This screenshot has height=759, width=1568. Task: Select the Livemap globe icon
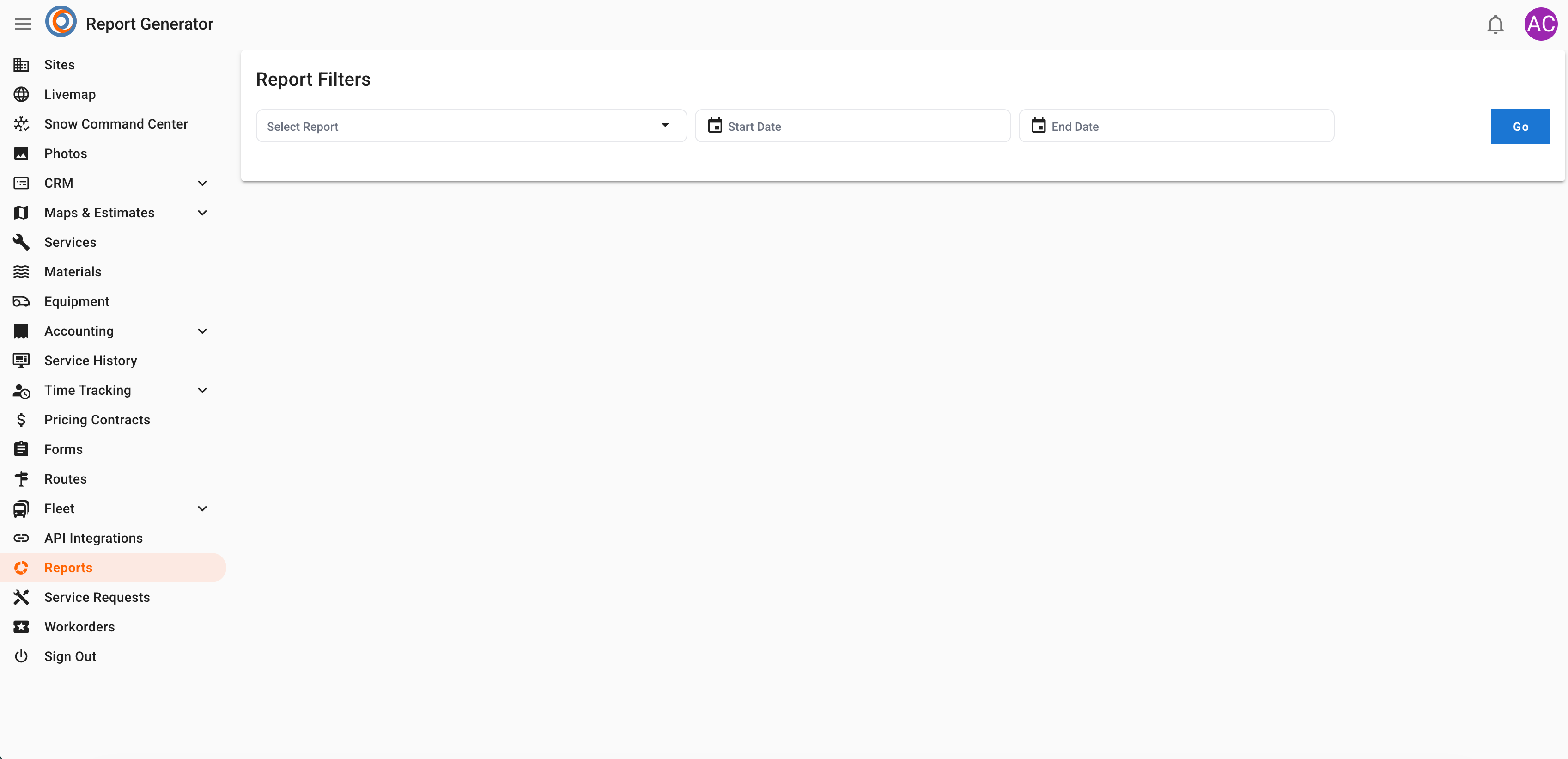(21, 94)
